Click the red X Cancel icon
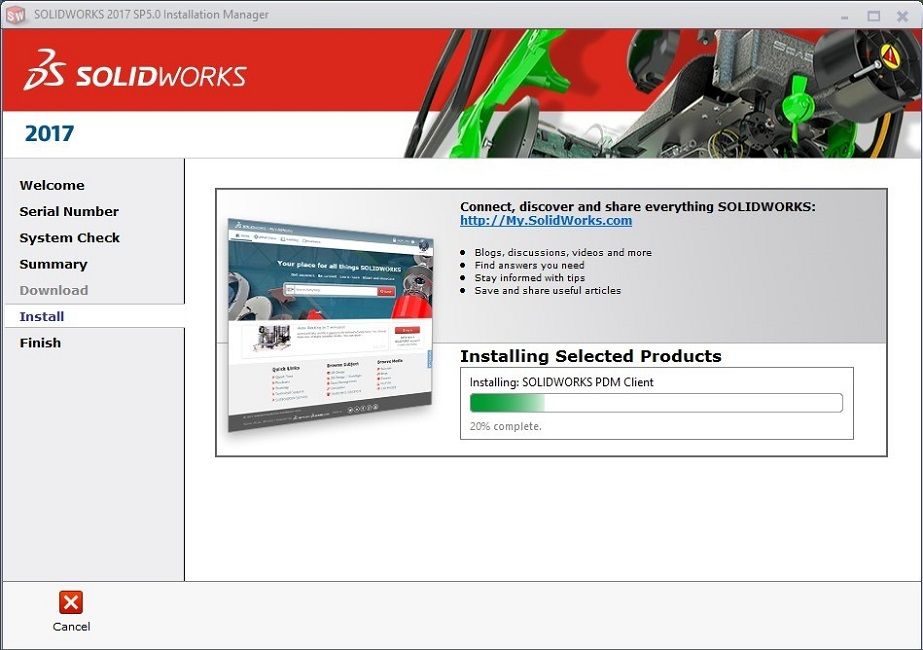Image resolution: width=923 pixels, height=650 pixels. pyautogui.click(x=70, y=602)
